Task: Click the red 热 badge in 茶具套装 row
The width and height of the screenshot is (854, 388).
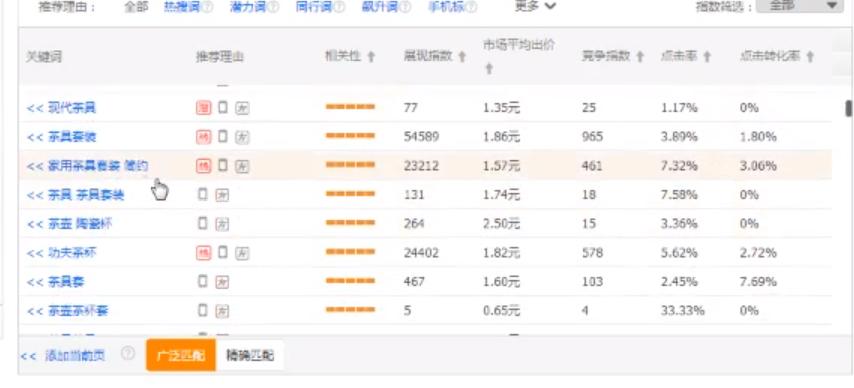Action: click(204, 137)
